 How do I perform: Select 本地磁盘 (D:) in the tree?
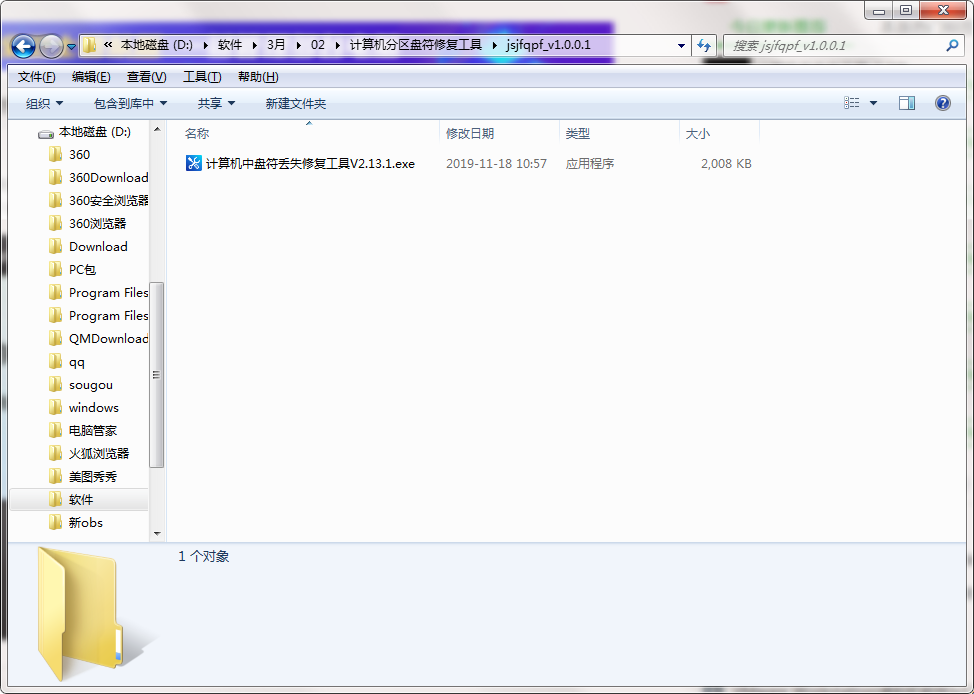(94, 132)
